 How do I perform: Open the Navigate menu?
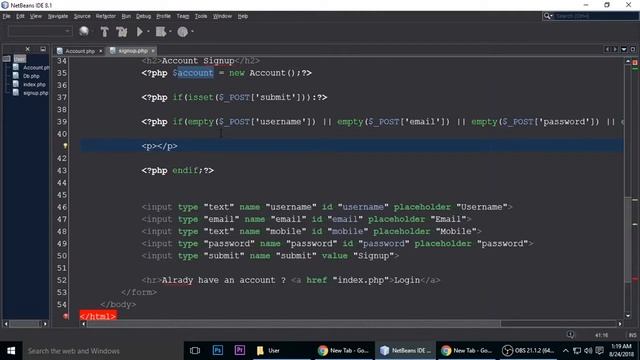pos(58,16)
